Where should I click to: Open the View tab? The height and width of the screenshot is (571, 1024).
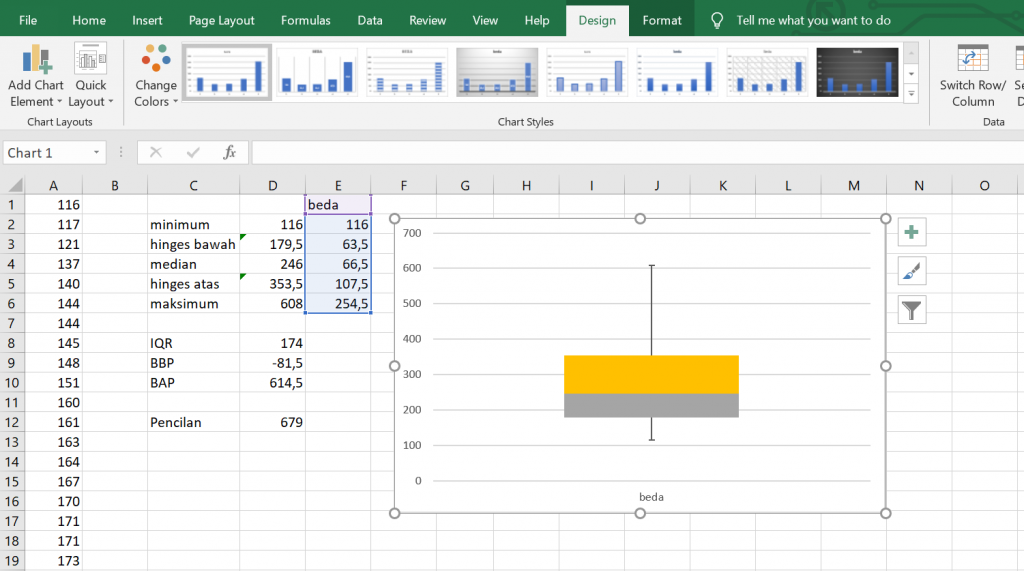(485, 20)
